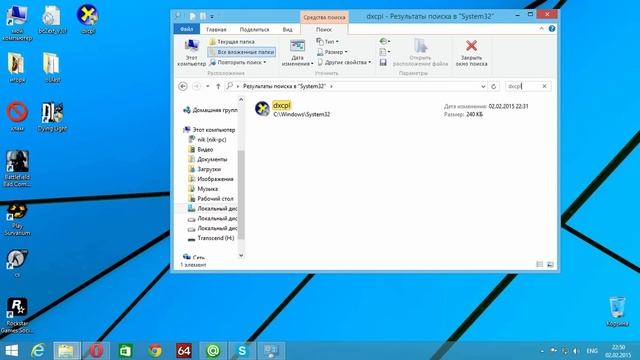The image size is (640, 360).
Task: Open the green @ mail agent on taskbar
Action: 213,351
